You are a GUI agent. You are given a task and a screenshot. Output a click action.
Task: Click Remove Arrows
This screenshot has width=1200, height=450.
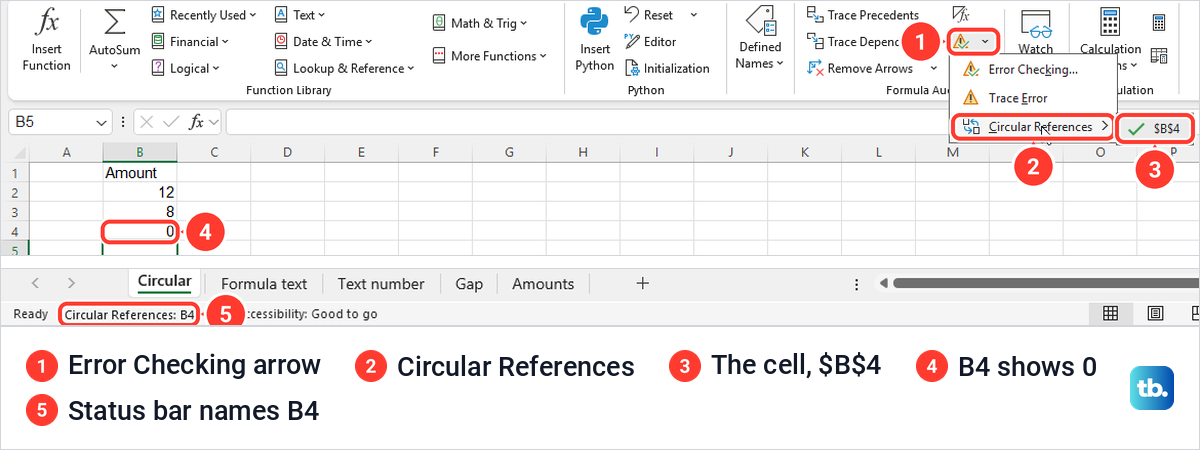[x=860, y=69]
